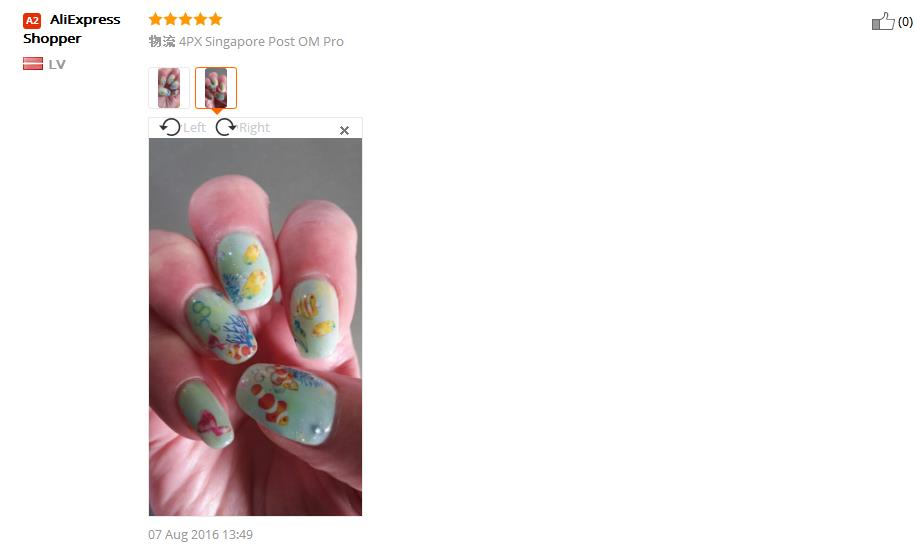The height and width of the screenshot is (552, 915).
Task: Click the LV country code
Action: tap(57, 64)
